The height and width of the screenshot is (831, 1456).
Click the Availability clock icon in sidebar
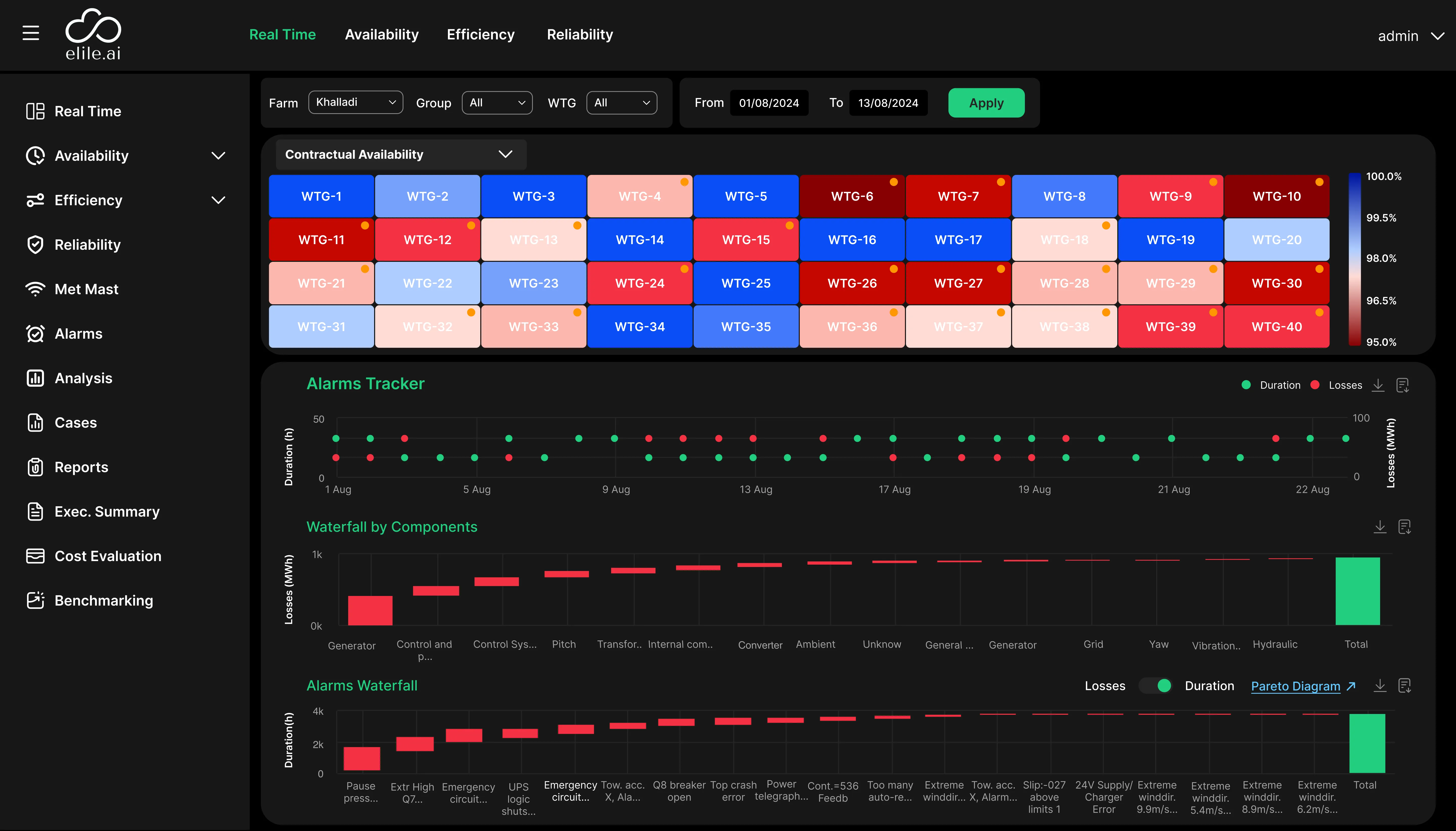[35, 156]
